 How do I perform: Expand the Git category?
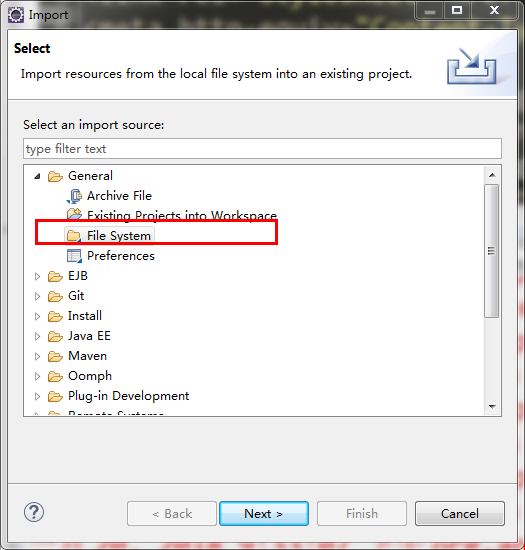click(x=38, y=296)
